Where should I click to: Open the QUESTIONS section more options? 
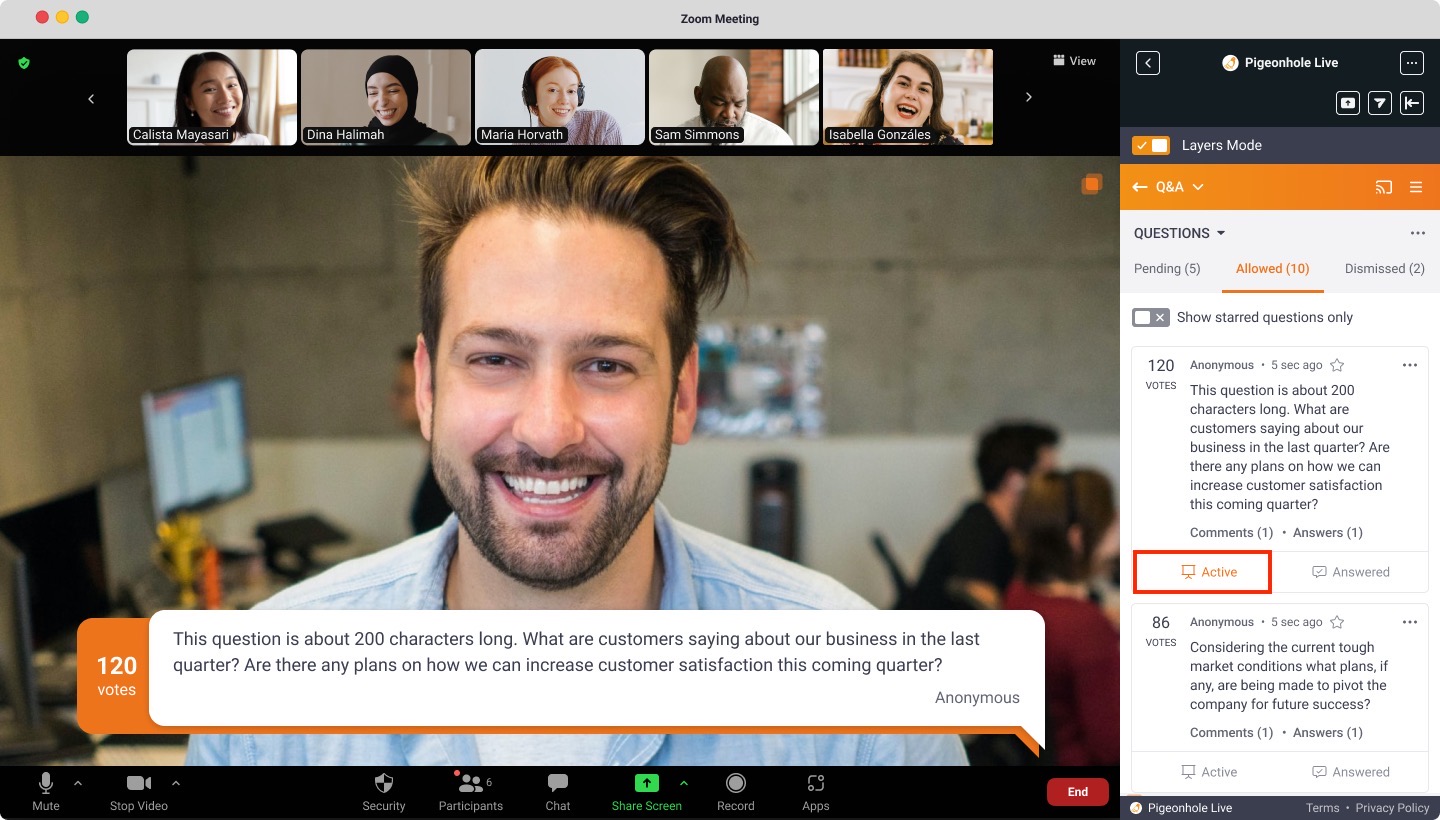point(1418,233)
